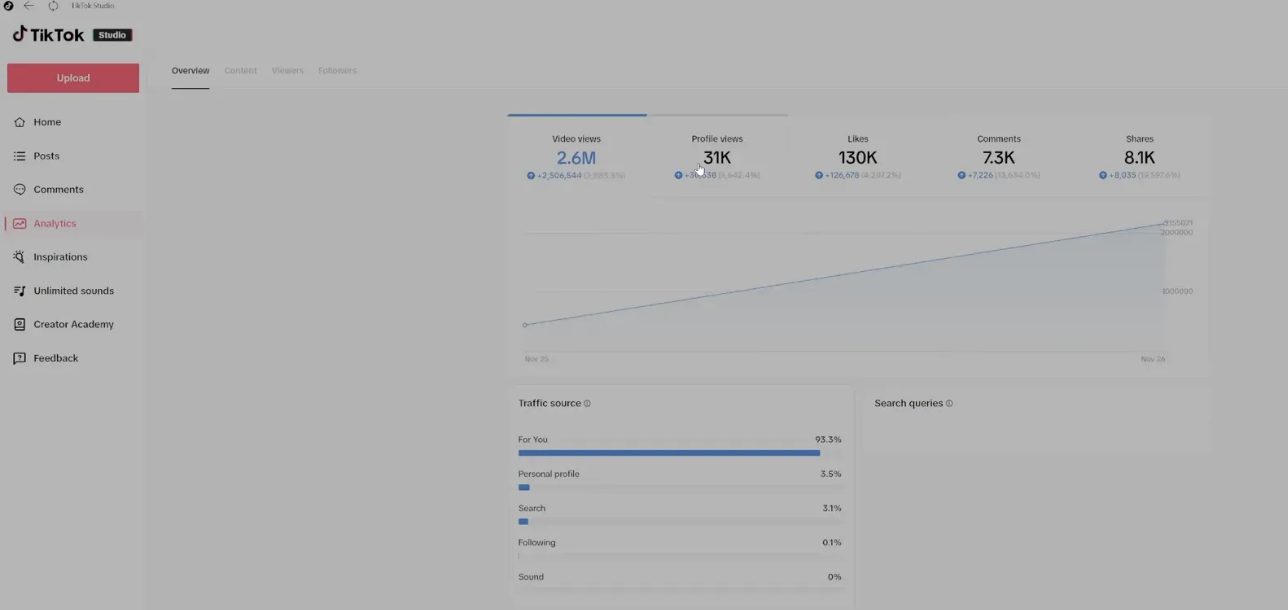Show info tooltip next to Traffic source
Viewport: 1288px width, 610px height.
pyautogui.click(x=587, y=404)
